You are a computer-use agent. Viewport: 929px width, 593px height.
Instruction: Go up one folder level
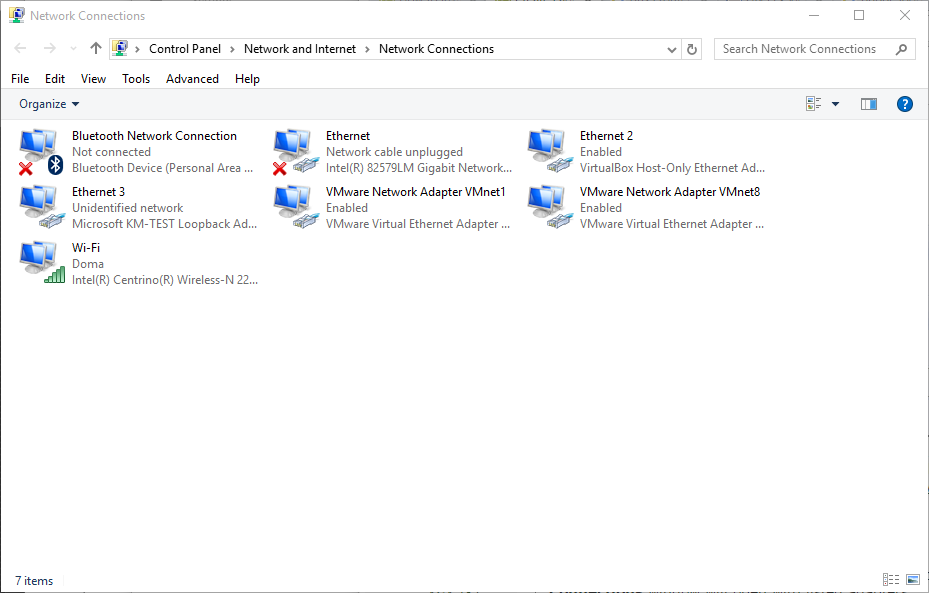click(95, 49)
